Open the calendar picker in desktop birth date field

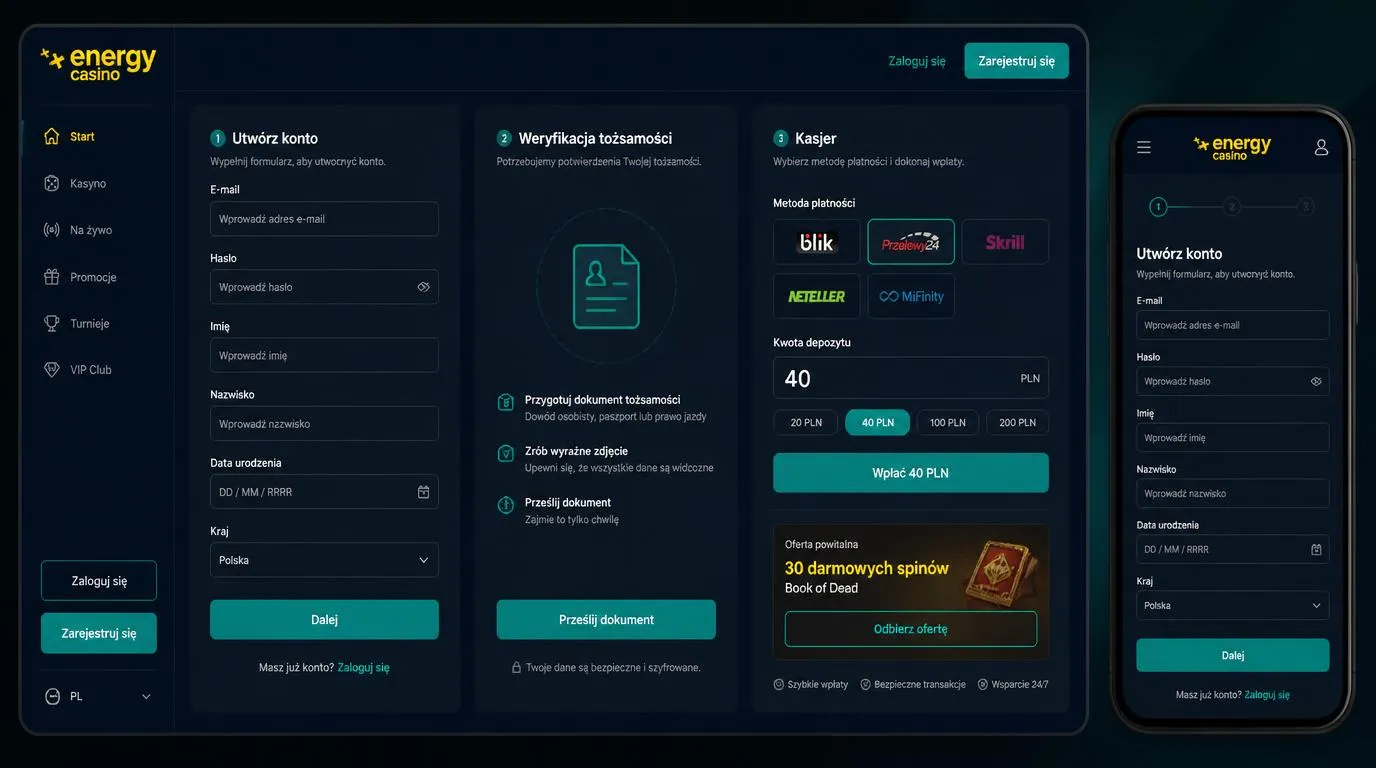coord(423,492)
